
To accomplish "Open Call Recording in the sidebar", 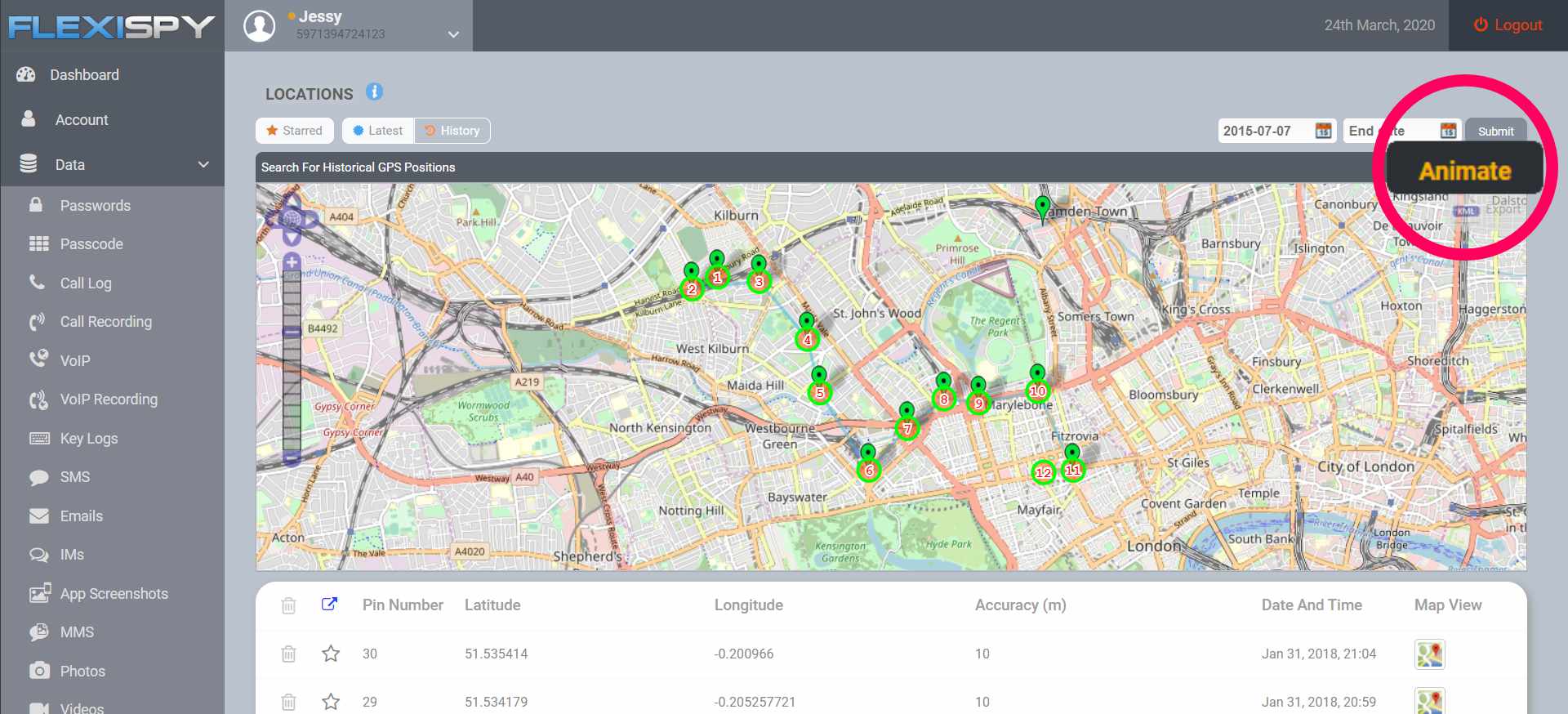I will (x=105, y=321).
